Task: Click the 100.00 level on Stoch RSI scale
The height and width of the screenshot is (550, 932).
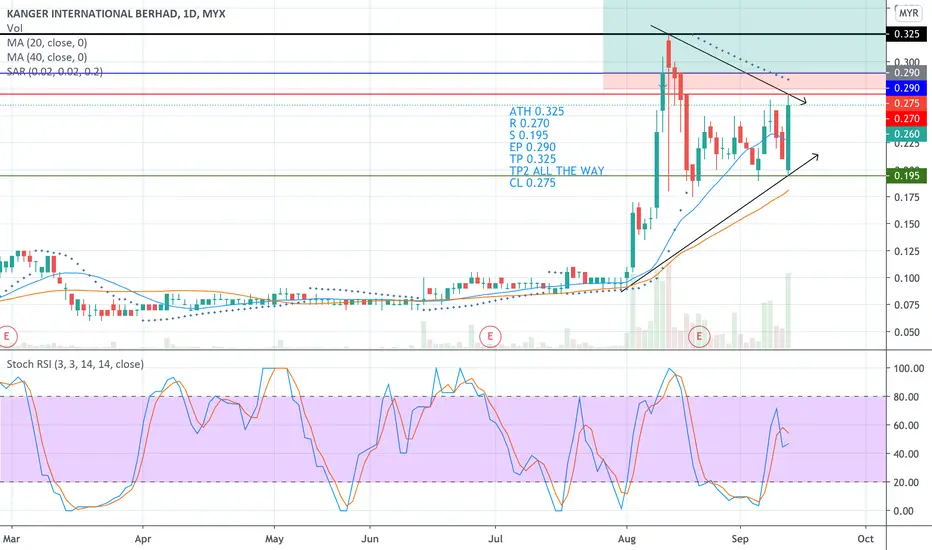Action: tap(909, 368)
